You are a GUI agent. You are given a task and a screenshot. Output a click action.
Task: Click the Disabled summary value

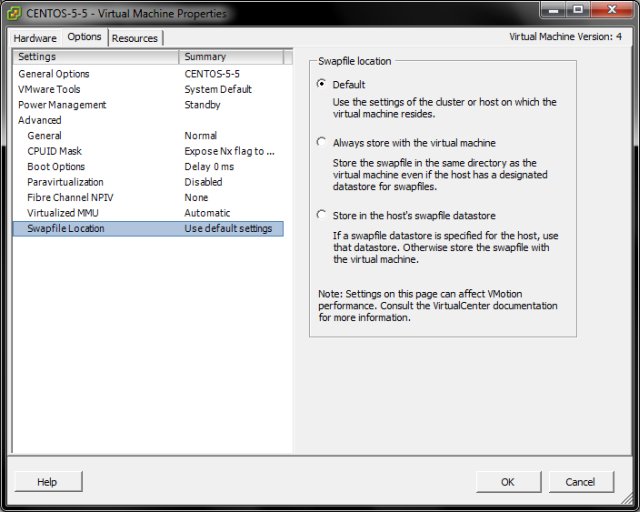(x=203, y=182)
